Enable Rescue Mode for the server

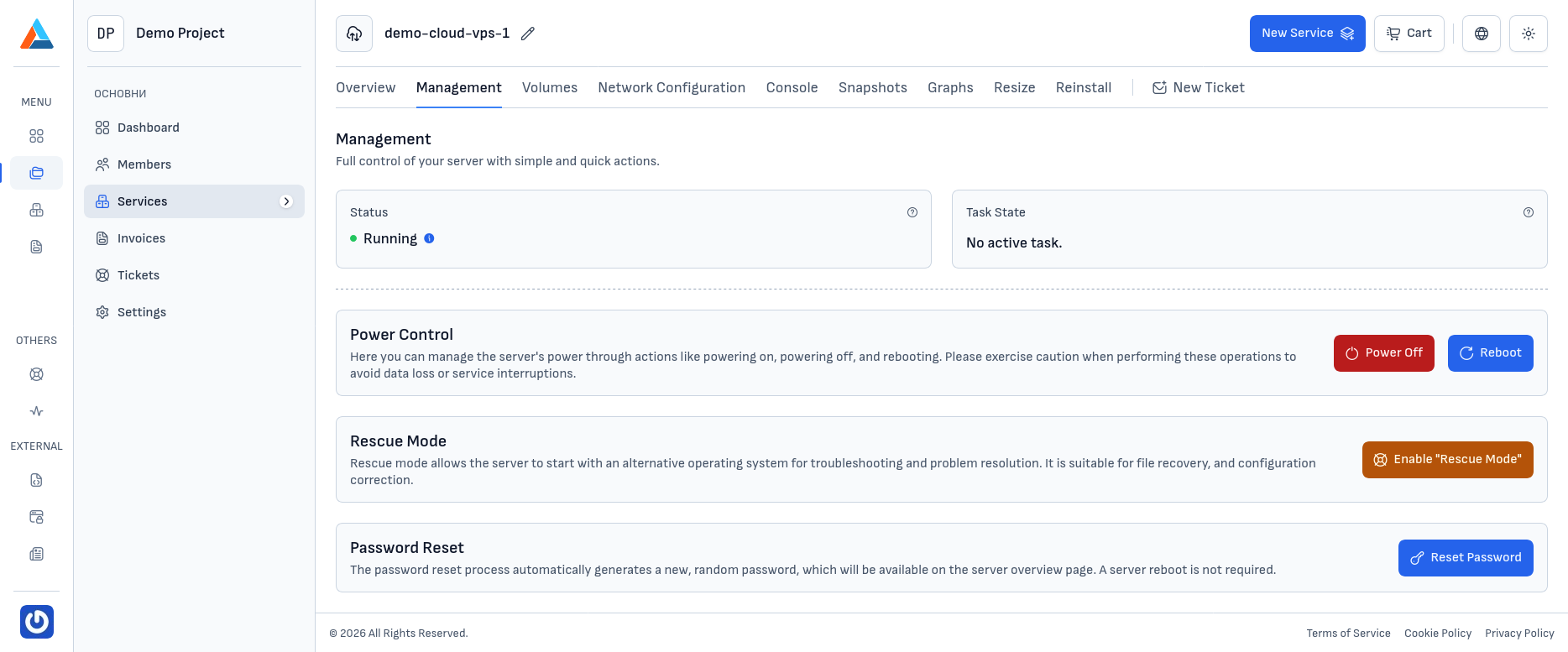(x=1447, y=460)
